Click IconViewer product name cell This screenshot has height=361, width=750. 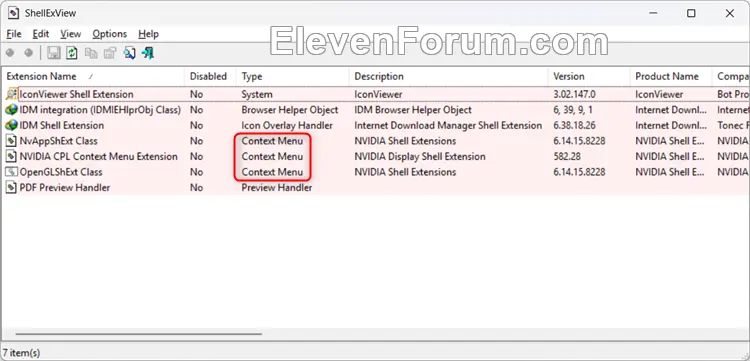click(659, 94)
